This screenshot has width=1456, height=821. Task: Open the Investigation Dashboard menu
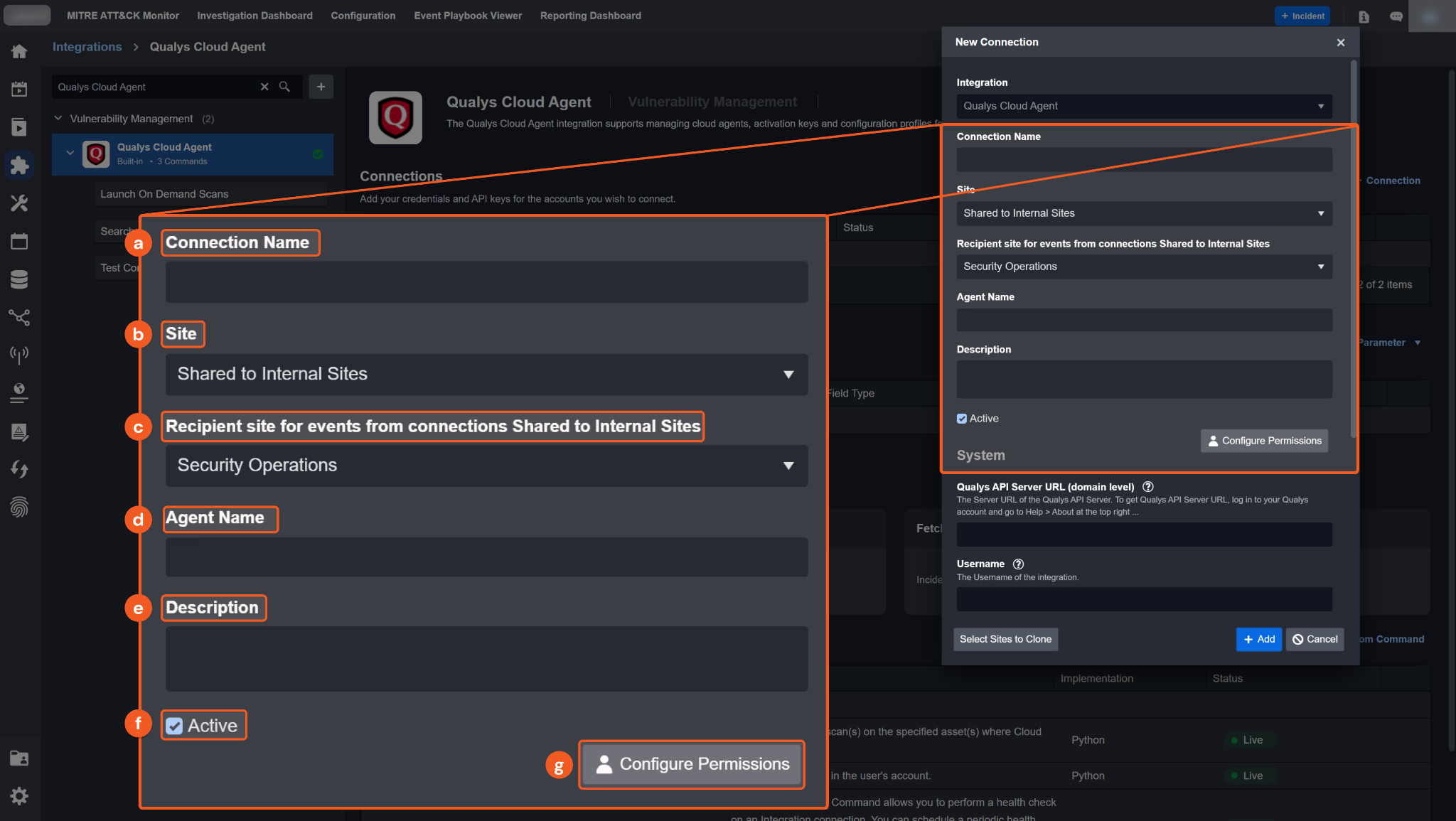point(255,16)
